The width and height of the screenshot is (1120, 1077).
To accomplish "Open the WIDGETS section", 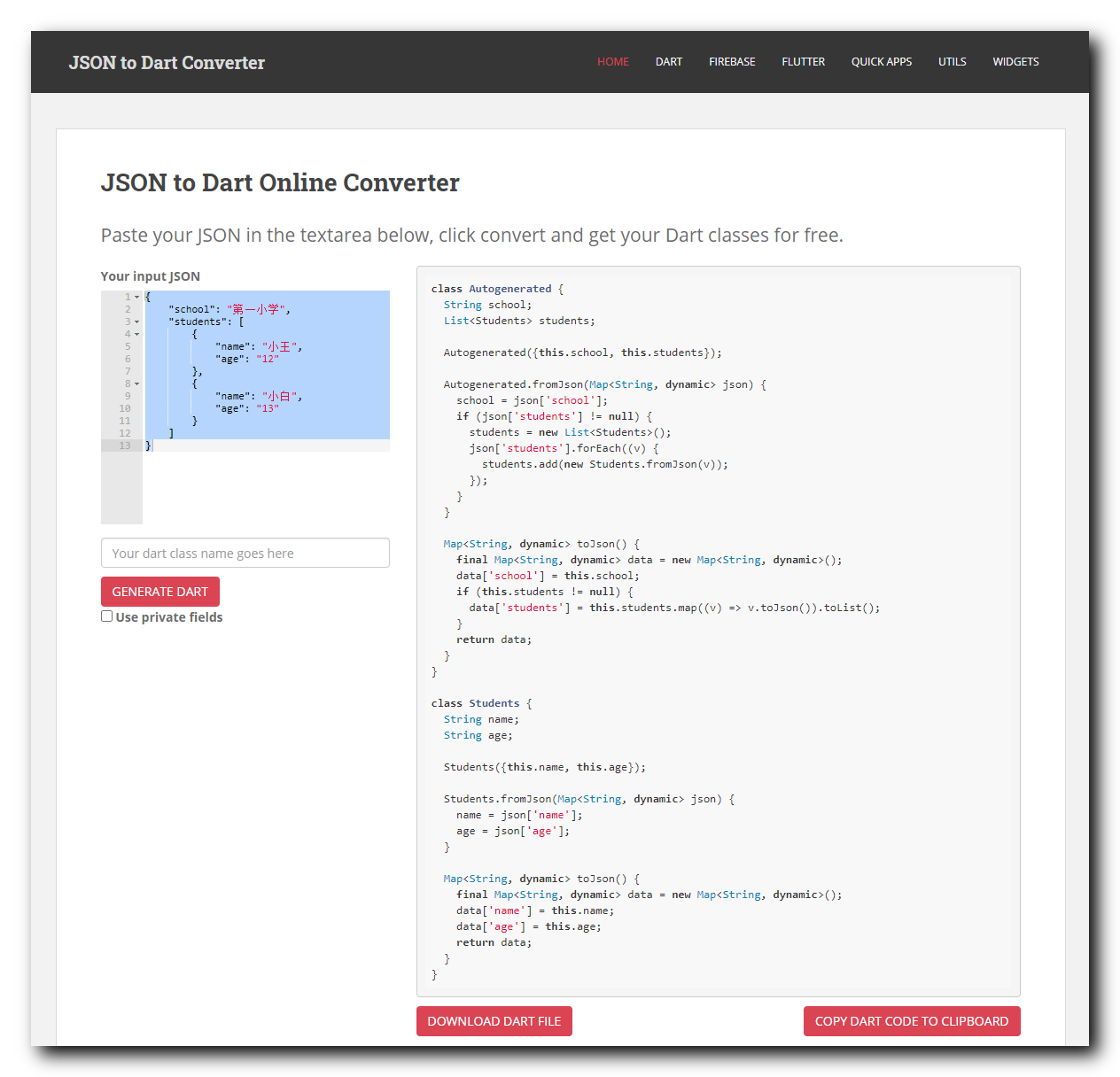I will 1015,61.
